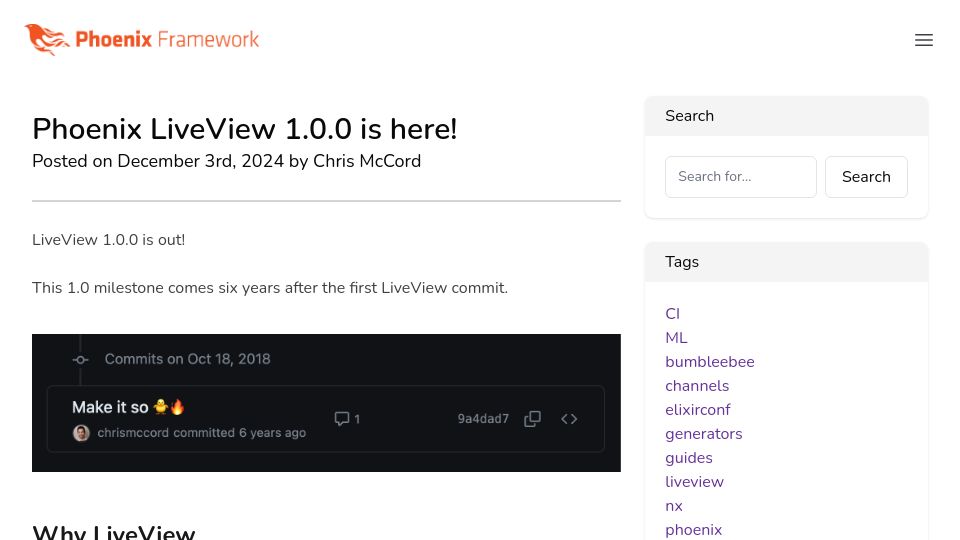Click the commit comment bubble icon
Screen dimensions: 960x540
click(x=342, y=419)
